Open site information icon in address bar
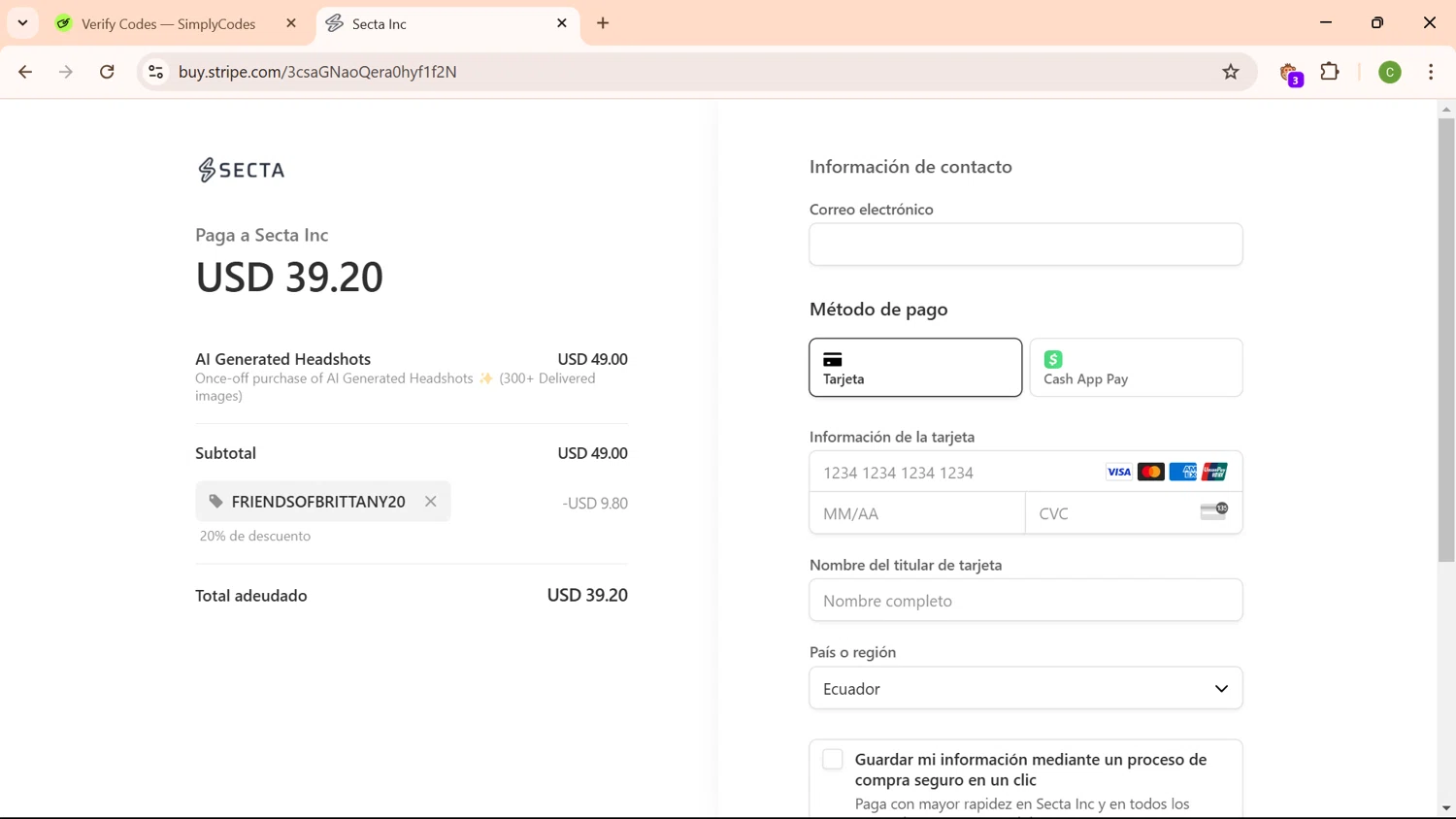The image size is (1456, 819). pyautogui.click(x=155, y=72)
